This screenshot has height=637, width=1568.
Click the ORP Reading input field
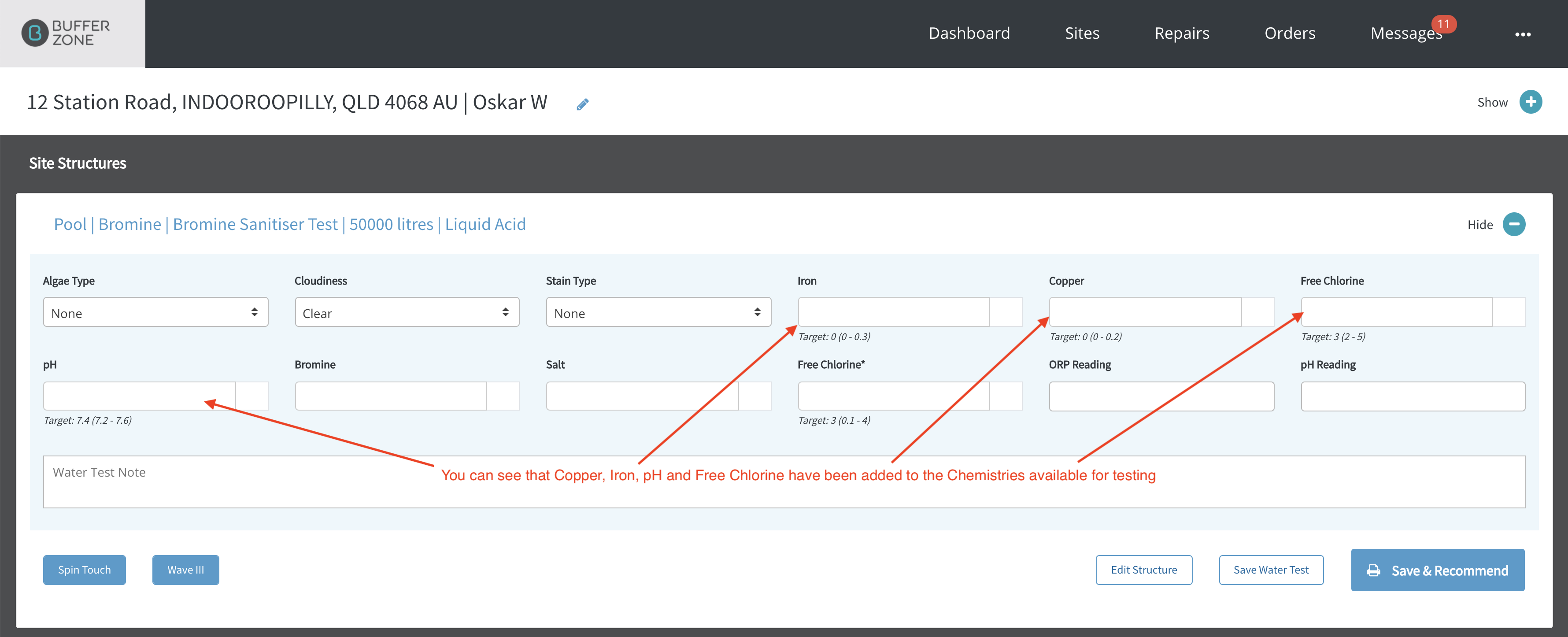pos(1161,396)
